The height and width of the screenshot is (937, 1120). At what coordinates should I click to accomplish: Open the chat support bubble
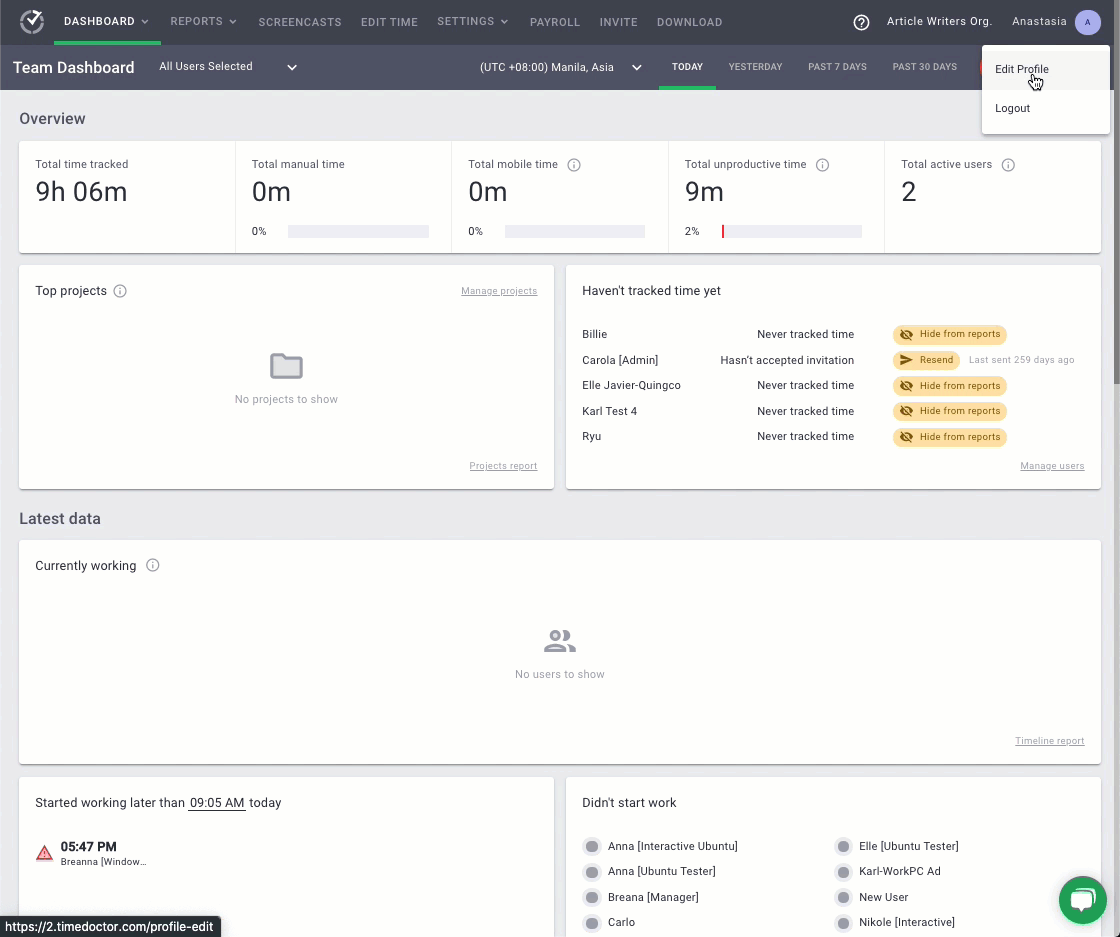(x=1082, y=900)
